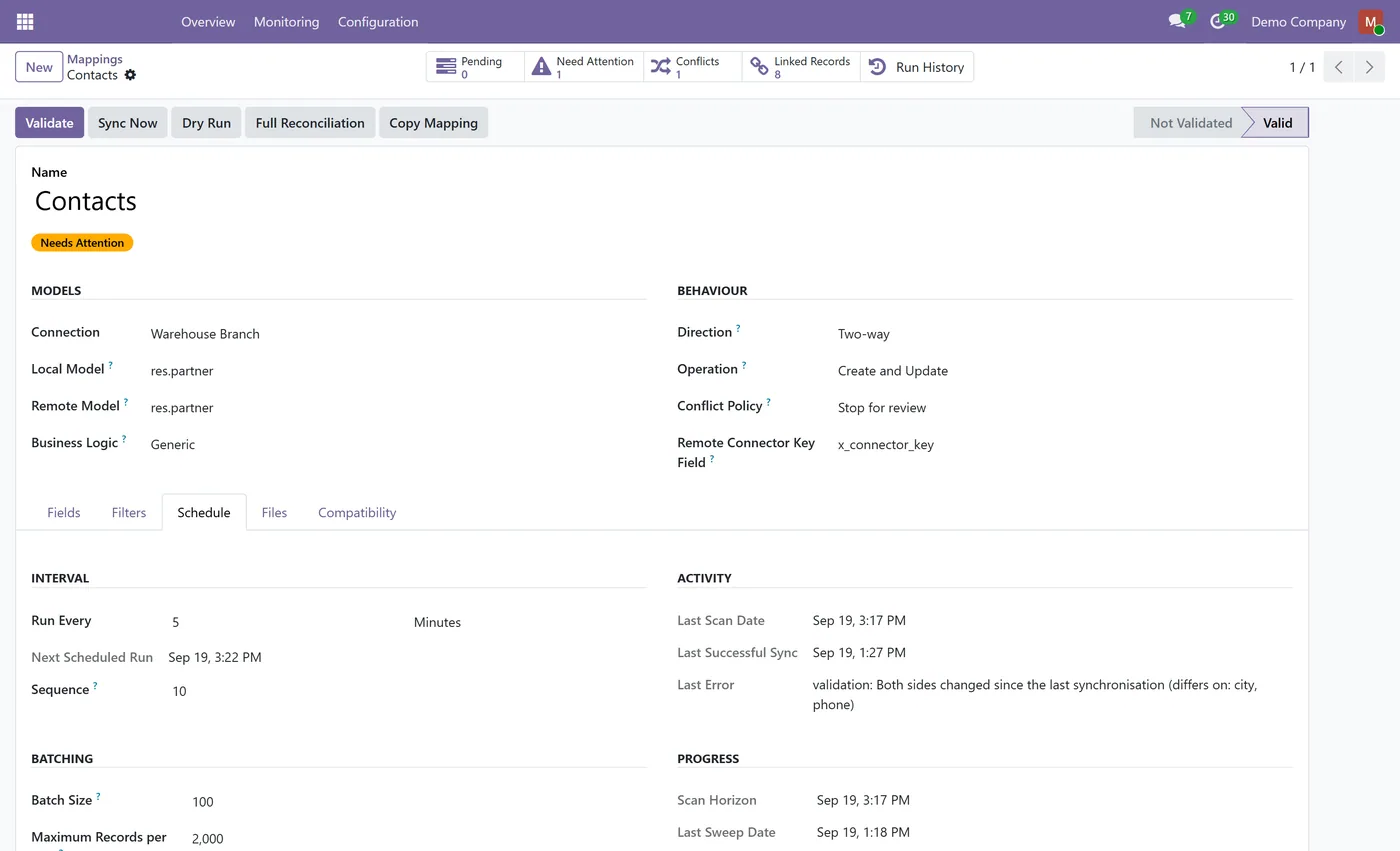This screenshot has width=1400, height=851.
Task: Click the 1 / 1 pager counter
Action: click(x=1302, y=67)
